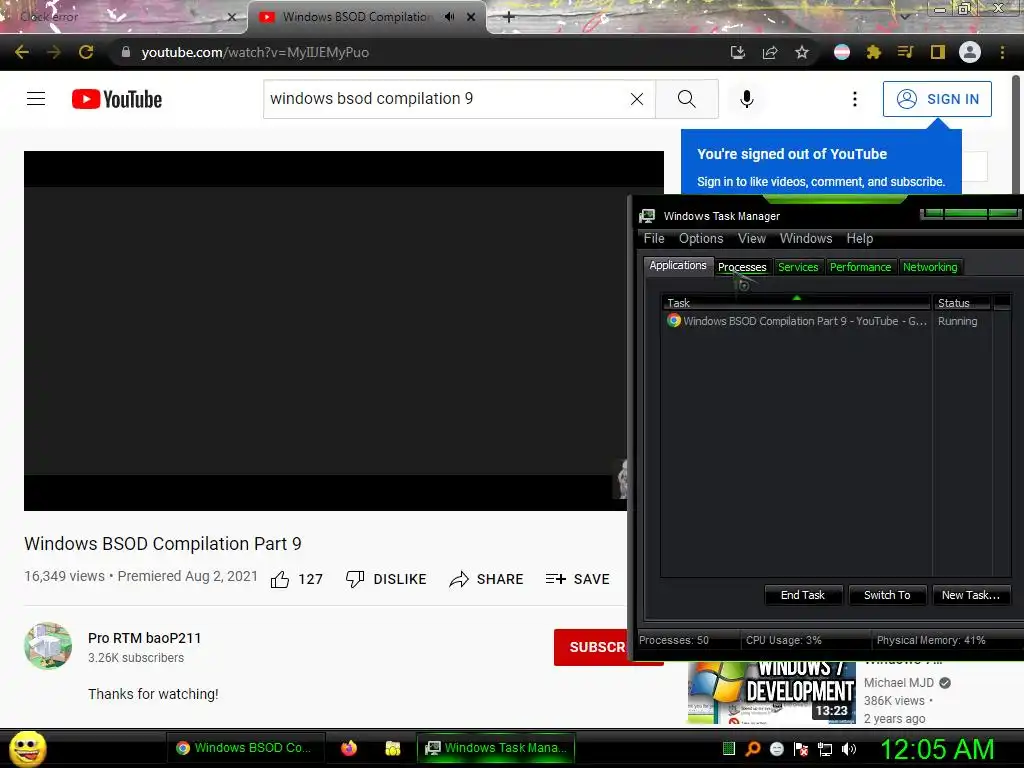Image resolution: width=1024 pixels, height=768 pixels.
Task: Click the install app icon in address bar
Action: (737, 52)
